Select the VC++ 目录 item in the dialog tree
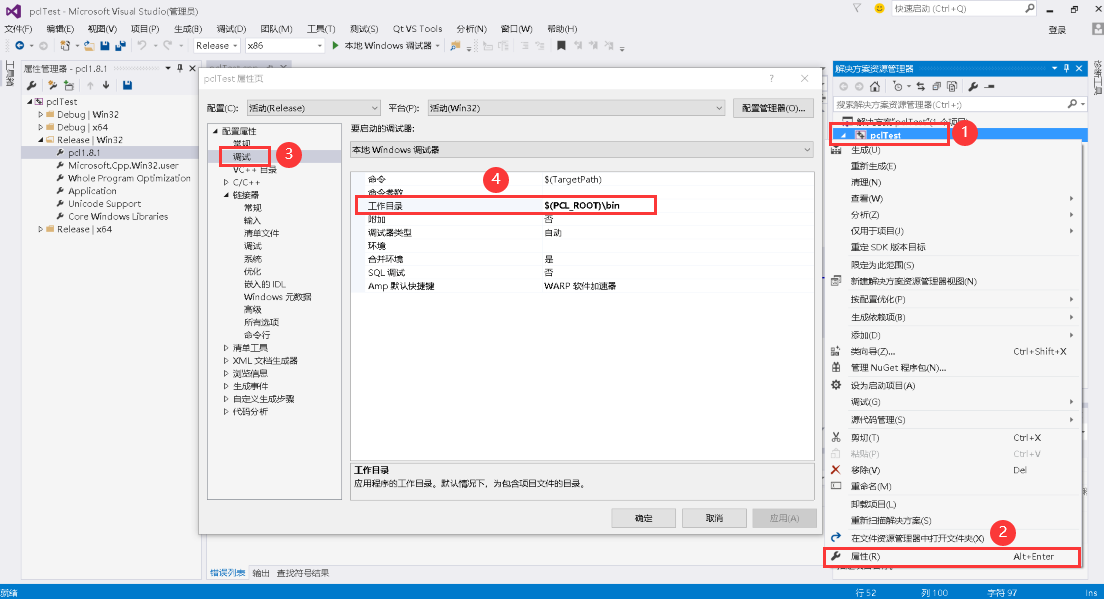This screenshot has width=1105, height=600. [x=254, y=170]
